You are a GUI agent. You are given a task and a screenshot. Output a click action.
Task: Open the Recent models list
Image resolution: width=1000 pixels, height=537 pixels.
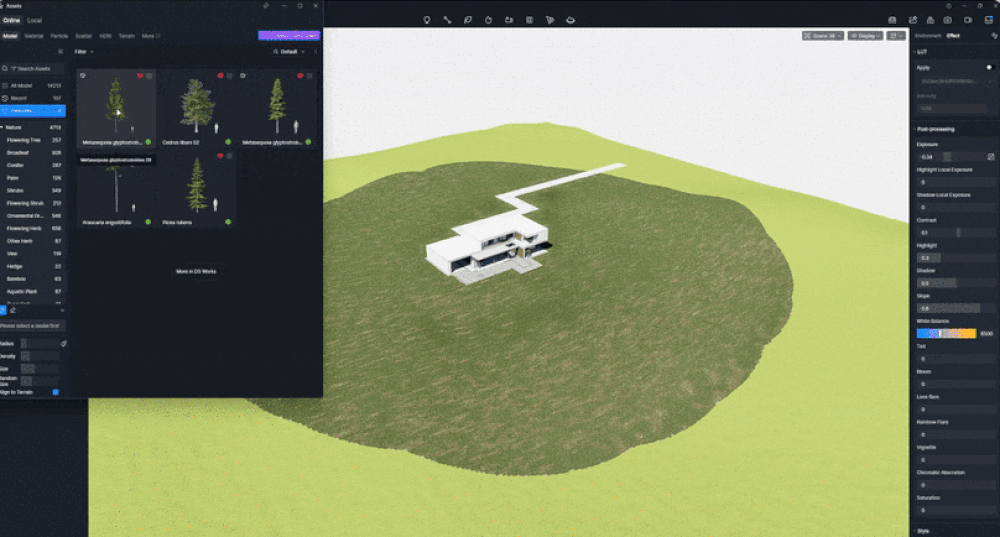(33, 98)
